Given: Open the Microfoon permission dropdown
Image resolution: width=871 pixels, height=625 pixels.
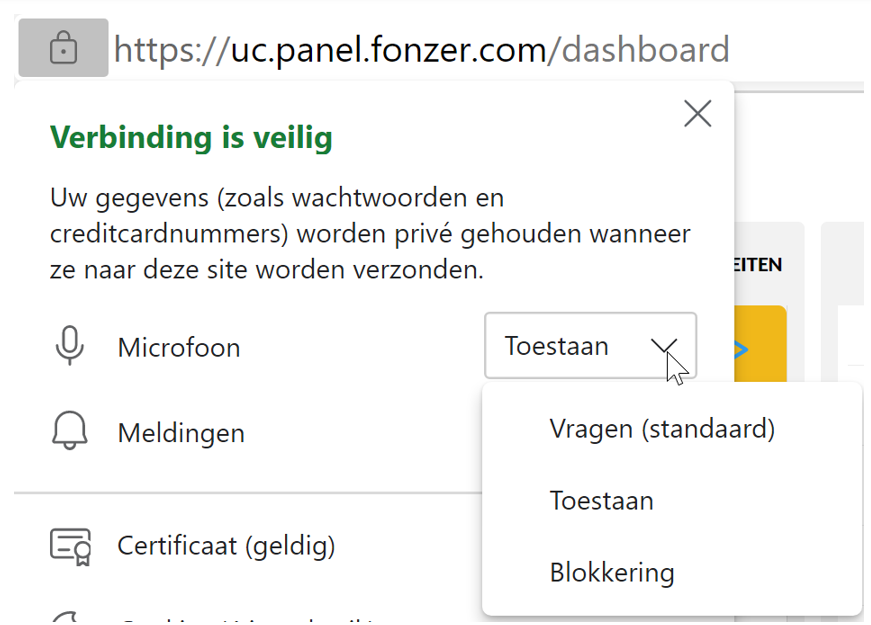Looking at the screenshot, I should (590, 346).
